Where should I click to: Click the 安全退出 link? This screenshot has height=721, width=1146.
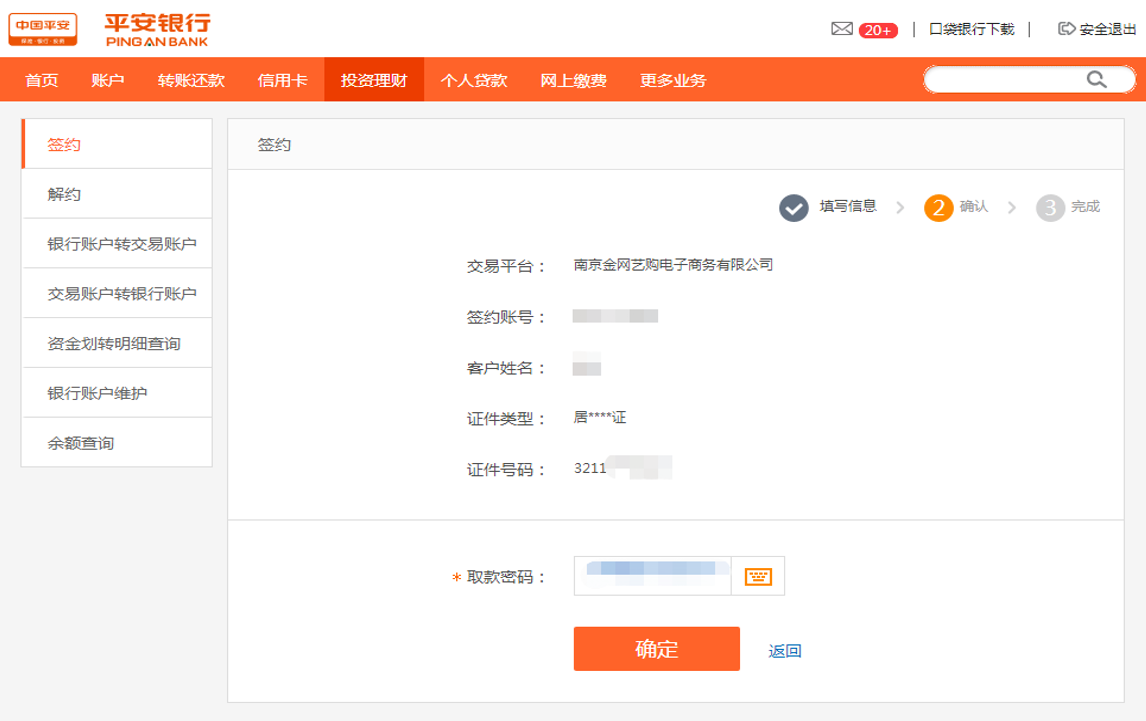pos(1107,29)
